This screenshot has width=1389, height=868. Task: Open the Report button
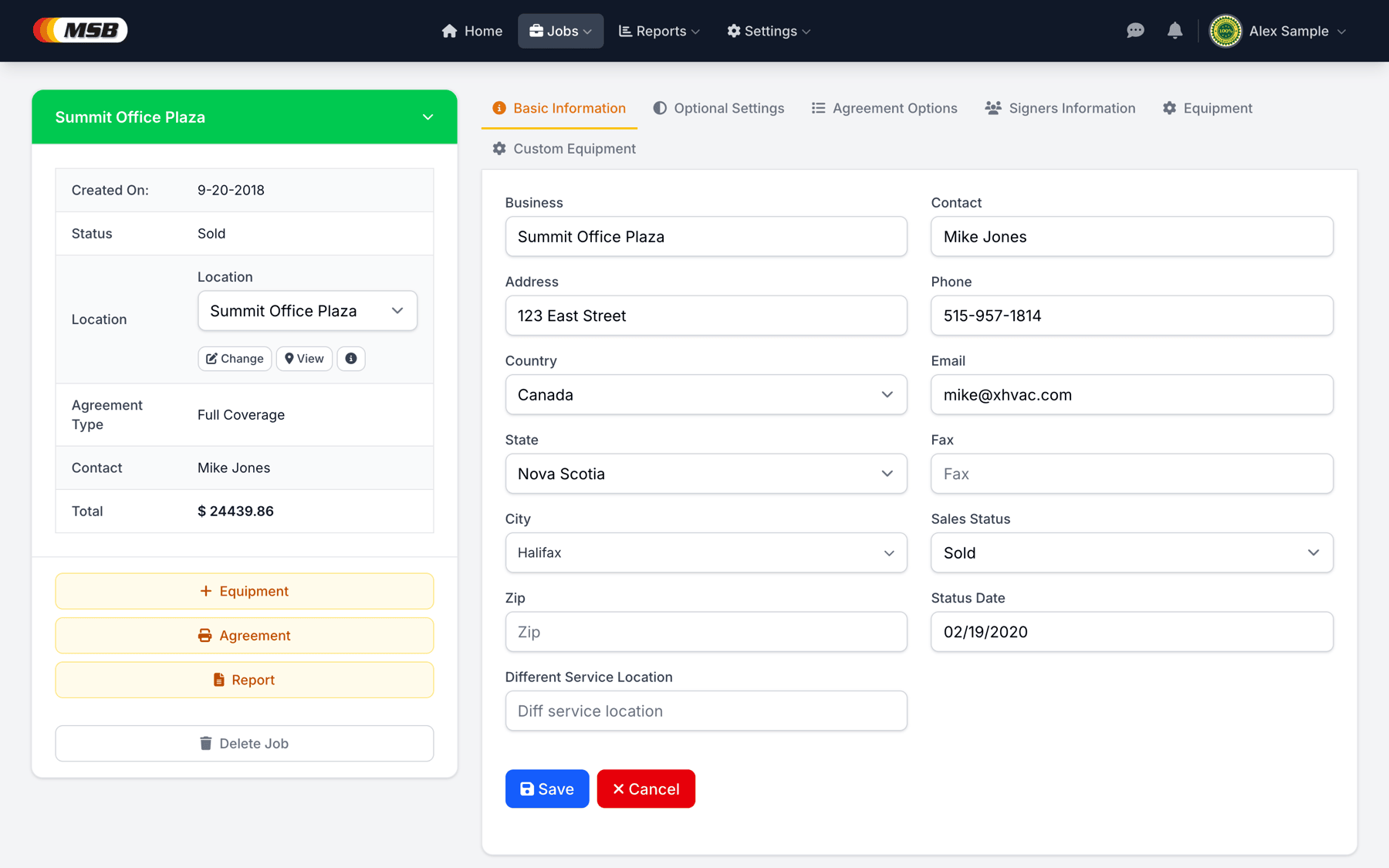(x=245, y=680)
